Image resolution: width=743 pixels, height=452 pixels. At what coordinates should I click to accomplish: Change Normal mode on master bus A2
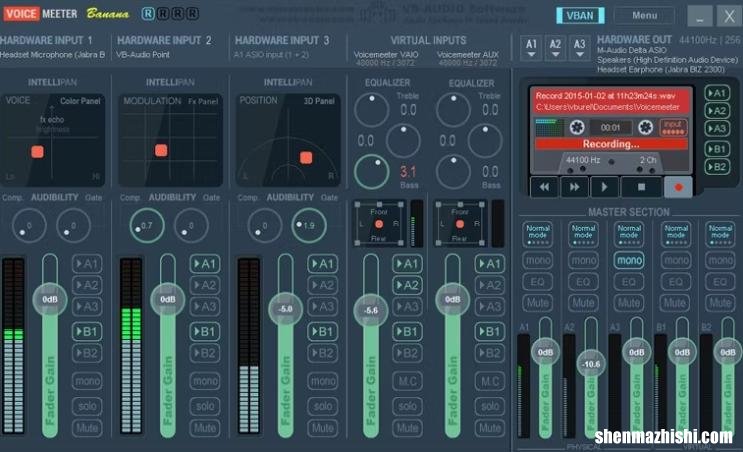pos(583,234)
